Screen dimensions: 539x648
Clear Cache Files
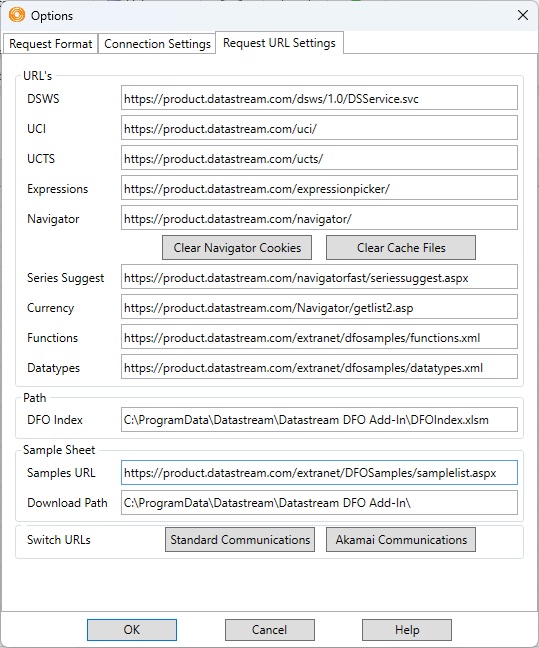(401, 248)
